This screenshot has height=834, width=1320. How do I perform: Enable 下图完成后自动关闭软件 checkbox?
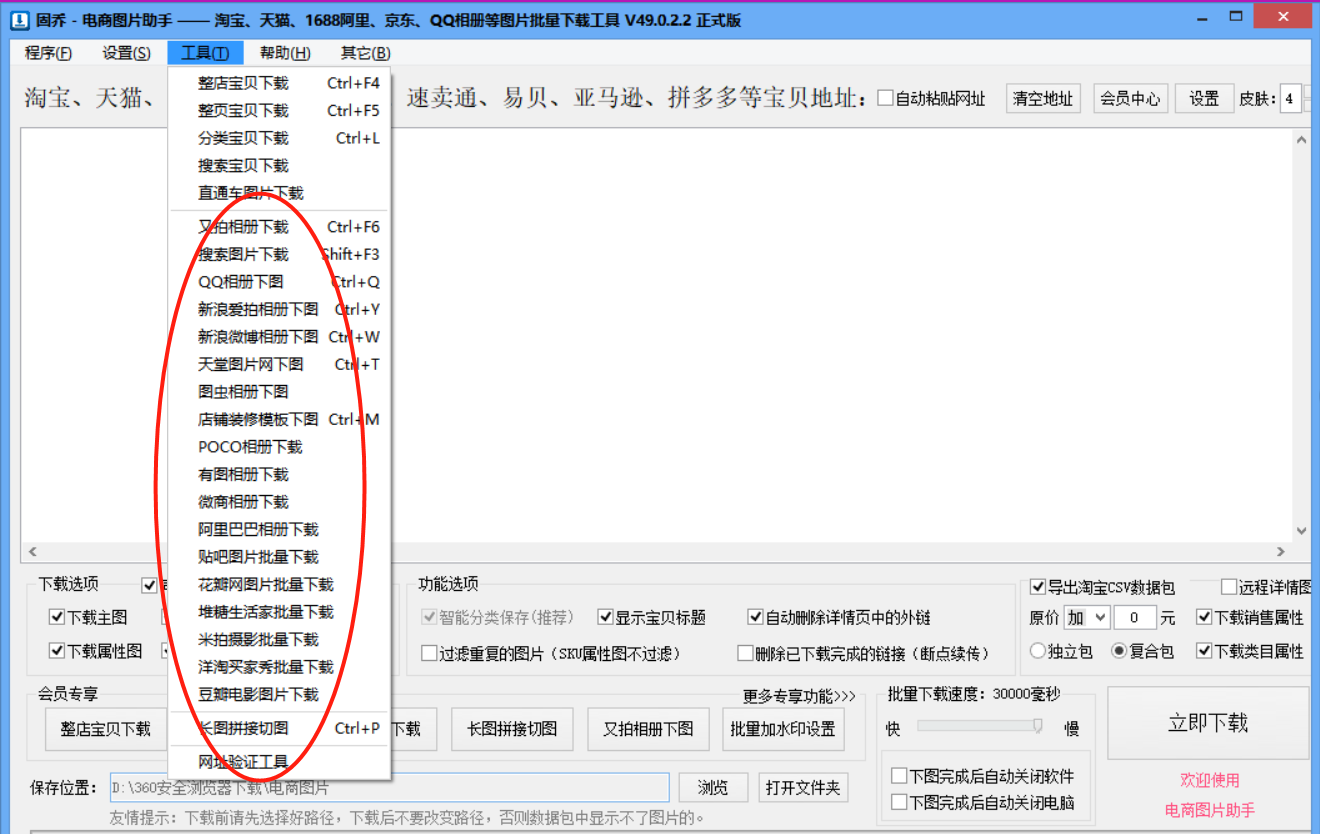point(898,775)
